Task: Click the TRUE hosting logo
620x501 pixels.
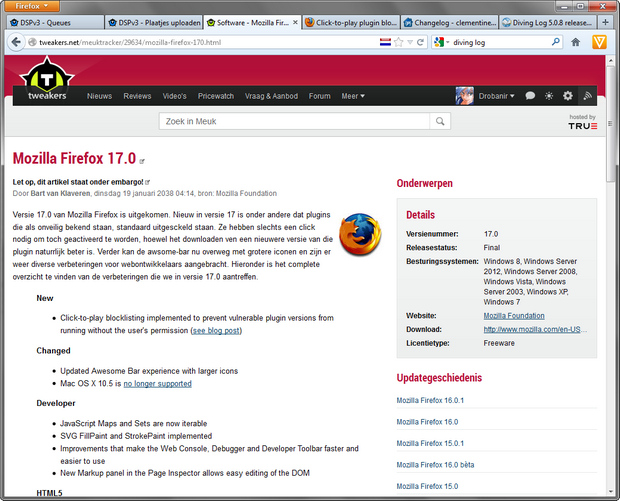Action: 582,126
